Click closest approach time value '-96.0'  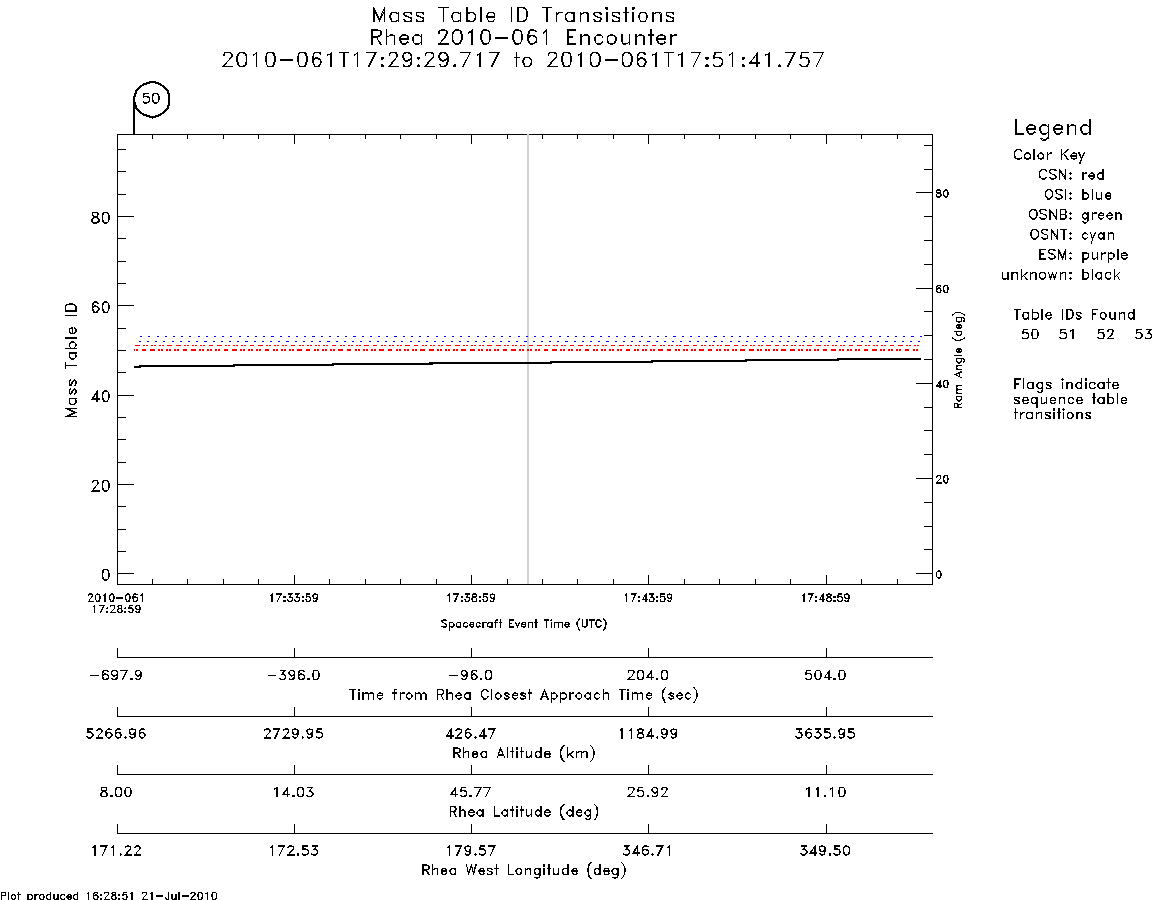[x=470, y=676]
